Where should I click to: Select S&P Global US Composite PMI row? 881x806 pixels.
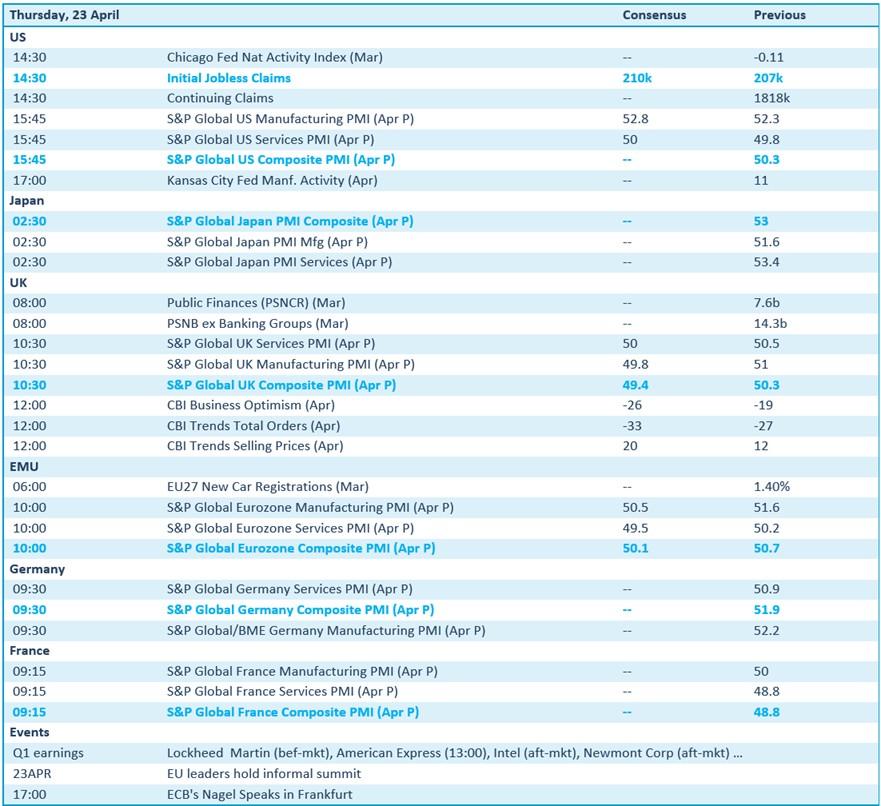tap(281, 160)
